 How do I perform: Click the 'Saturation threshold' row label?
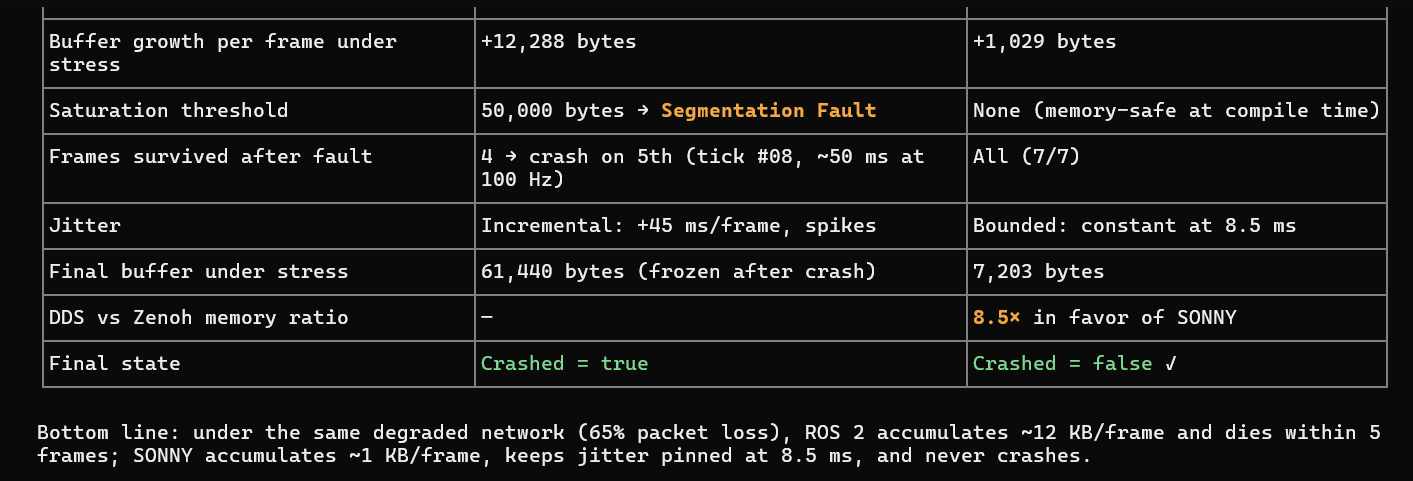coord(168,110)
